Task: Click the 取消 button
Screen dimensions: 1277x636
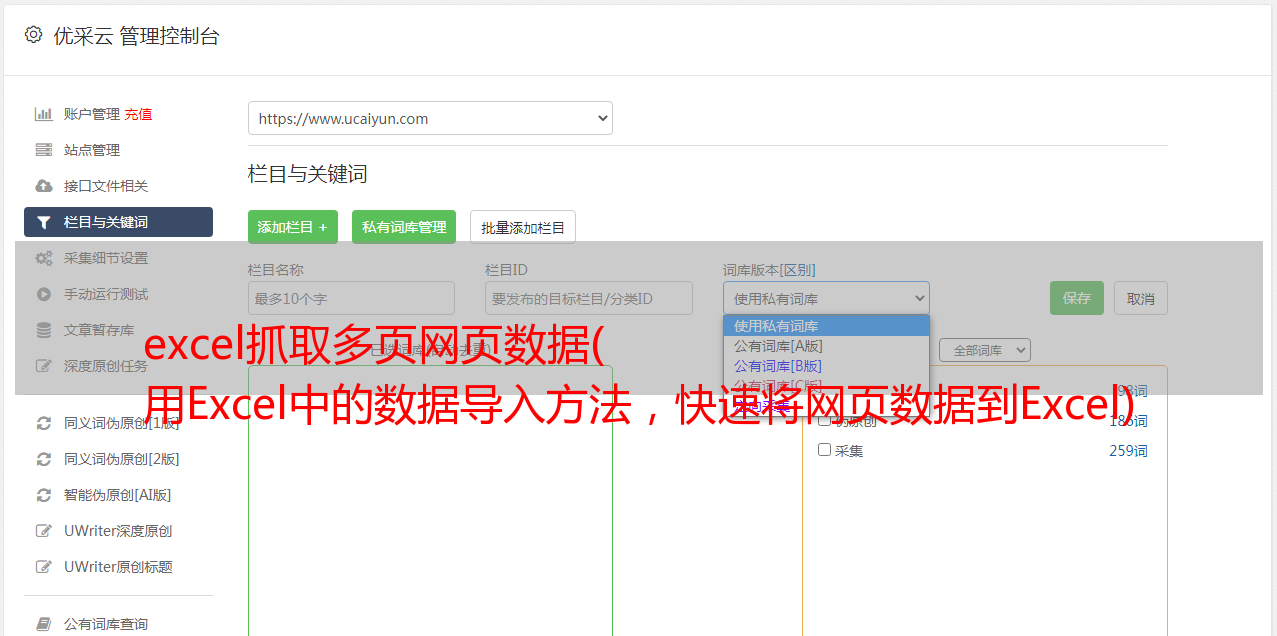Action: [1141, 298]
